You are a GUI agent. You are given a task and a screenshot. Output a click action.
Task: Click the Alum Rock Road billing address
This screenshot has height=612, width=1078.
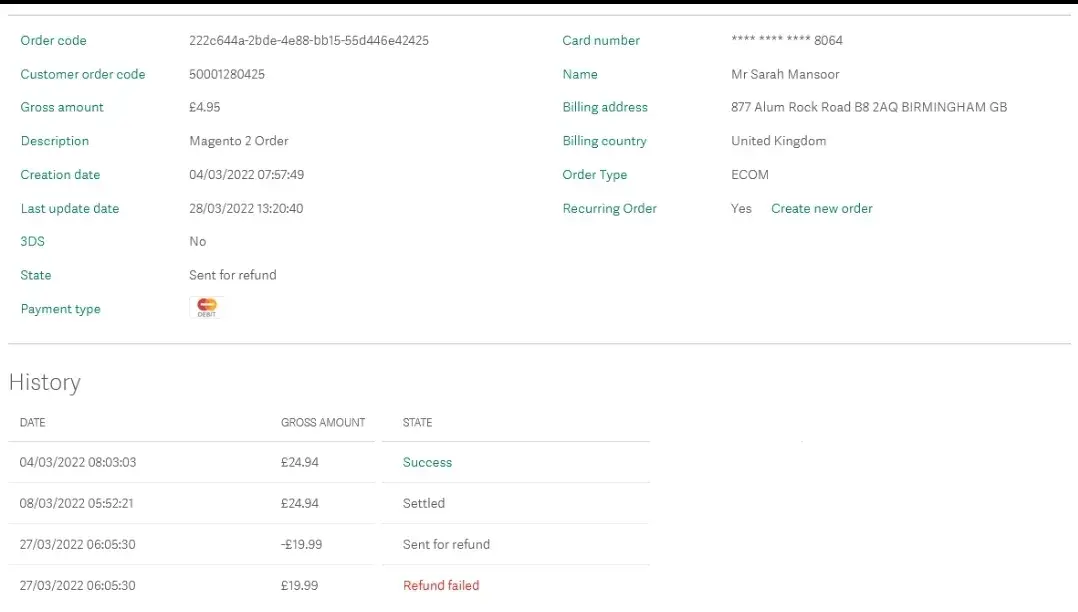pyautogui.click(x=868, y=107)
